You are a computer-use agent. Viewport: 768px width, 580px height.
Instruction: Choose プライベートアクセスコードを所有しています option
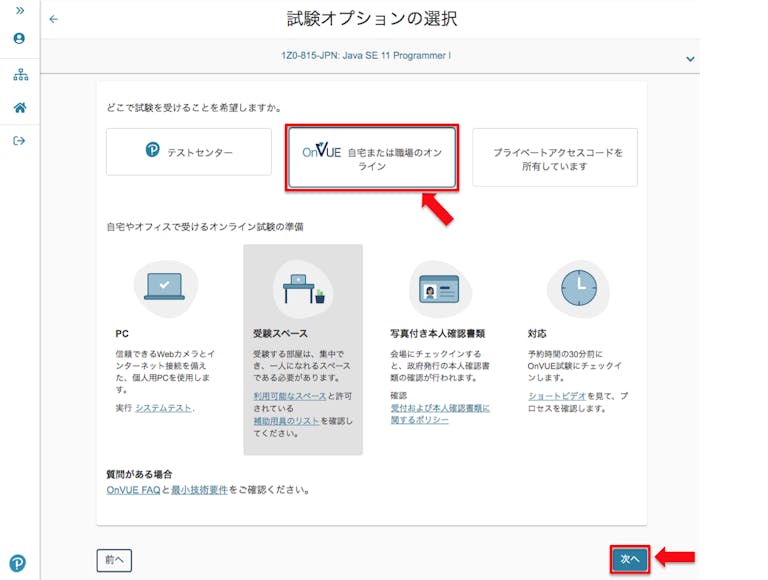point(555,157)
